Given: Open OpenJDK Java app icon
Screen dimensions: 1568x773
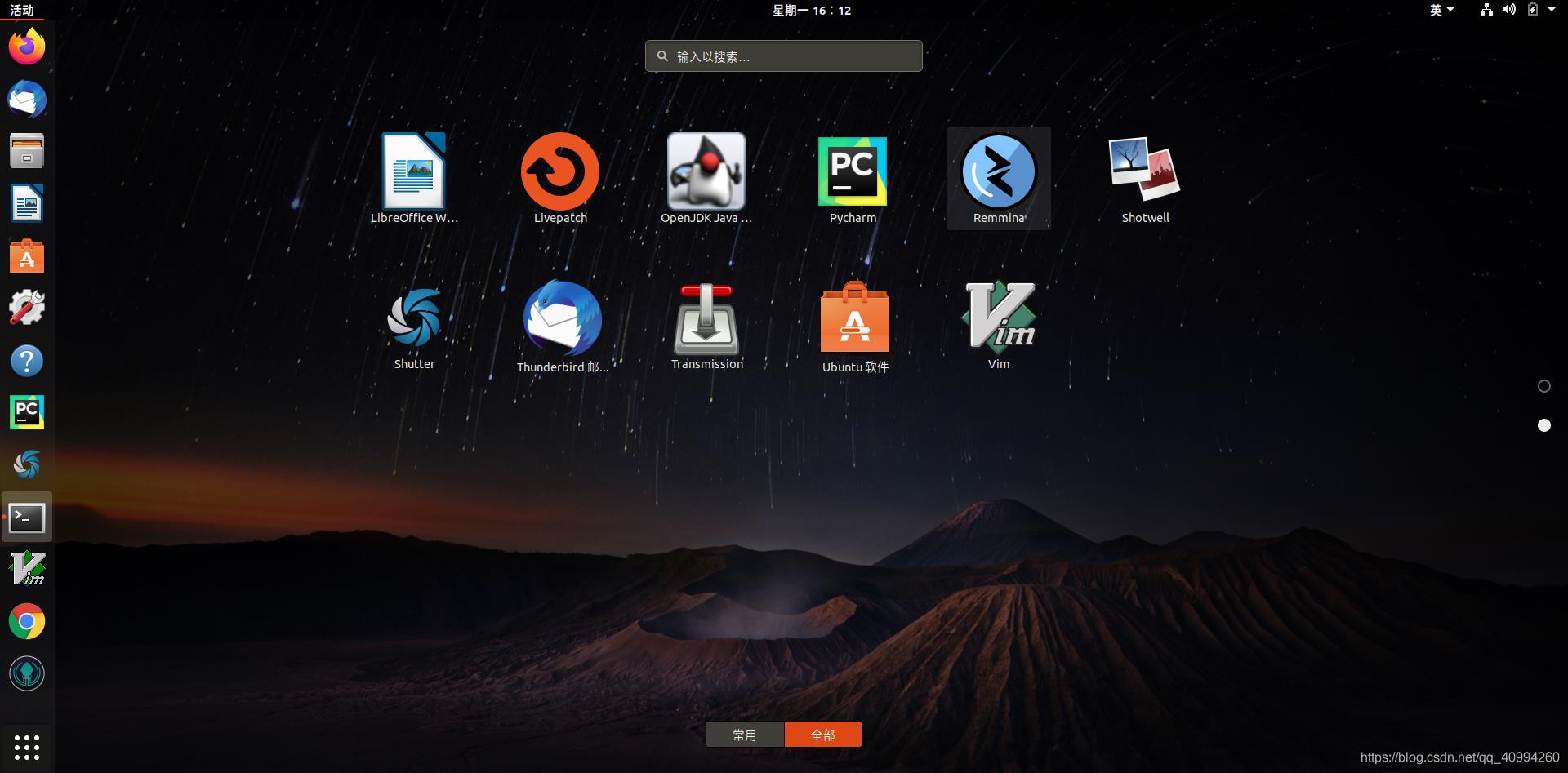Looking at the screenshot, I should coord(706,178).
